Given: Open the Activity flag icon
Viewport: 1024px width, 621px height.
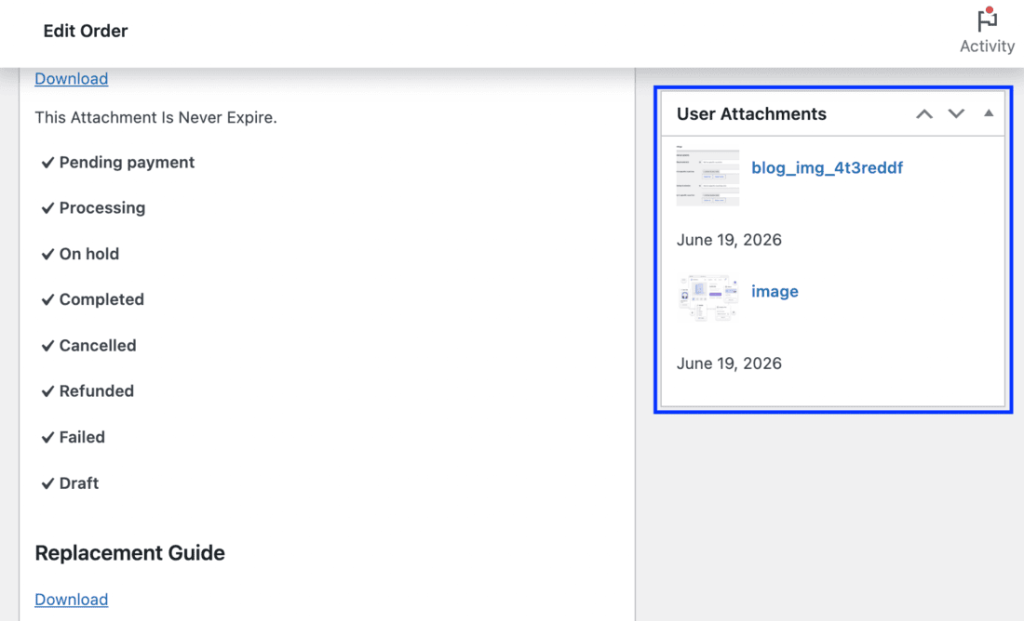Looking at the screenshot, I should pos(987,20).
